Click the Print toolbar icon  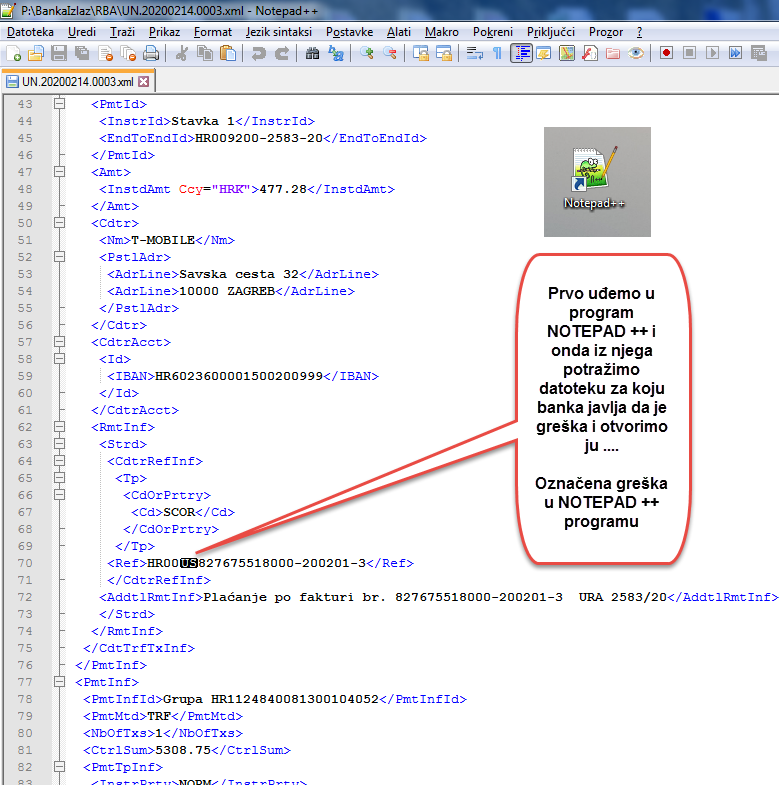click(151, 53)
